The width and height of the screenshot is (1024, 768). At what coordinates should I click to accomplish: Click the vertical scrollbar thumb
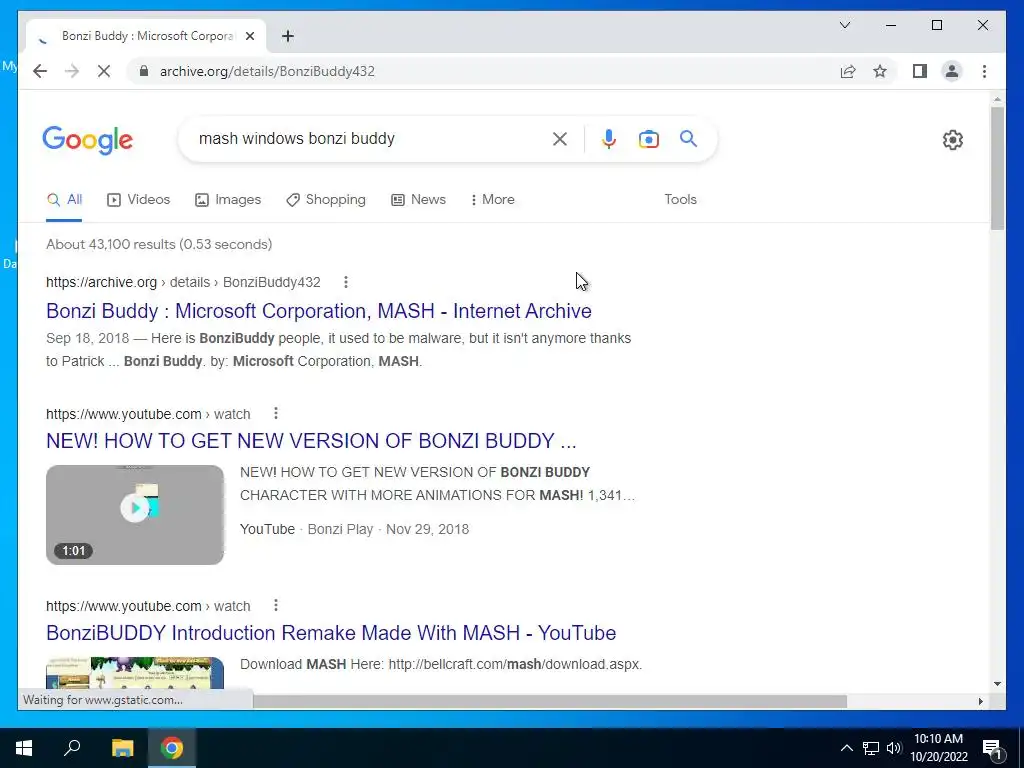tap(997, 168)
